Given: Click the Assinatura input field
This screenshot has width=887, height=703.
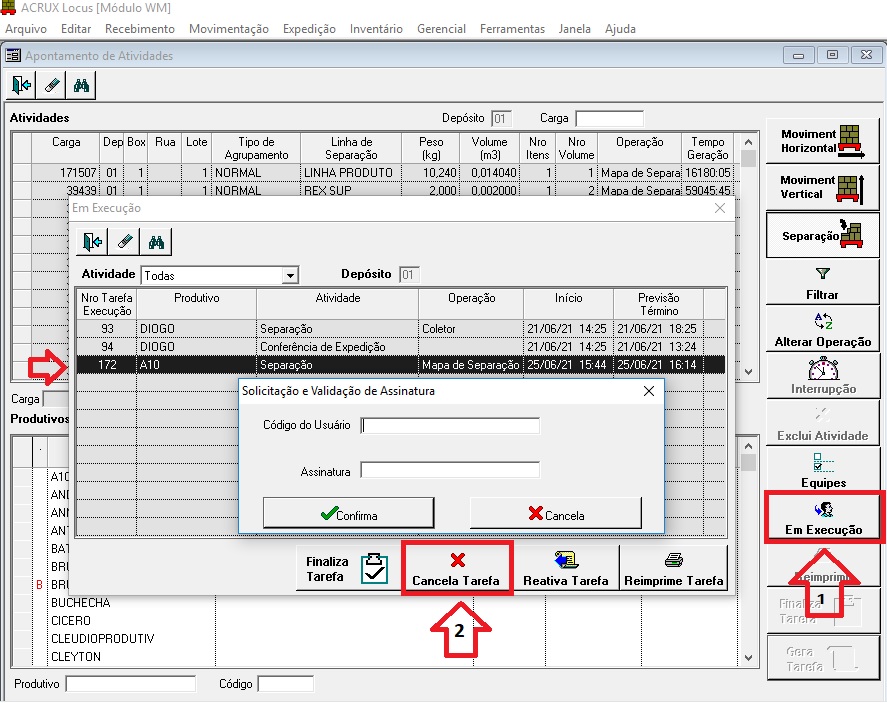Looking at the screenshot, I should tap(450, 470).
